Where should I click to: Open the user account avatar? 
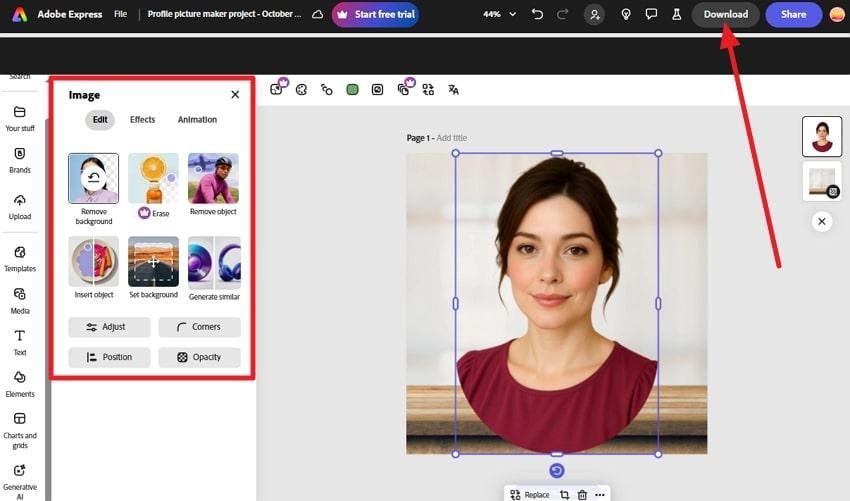pos(838,15)
